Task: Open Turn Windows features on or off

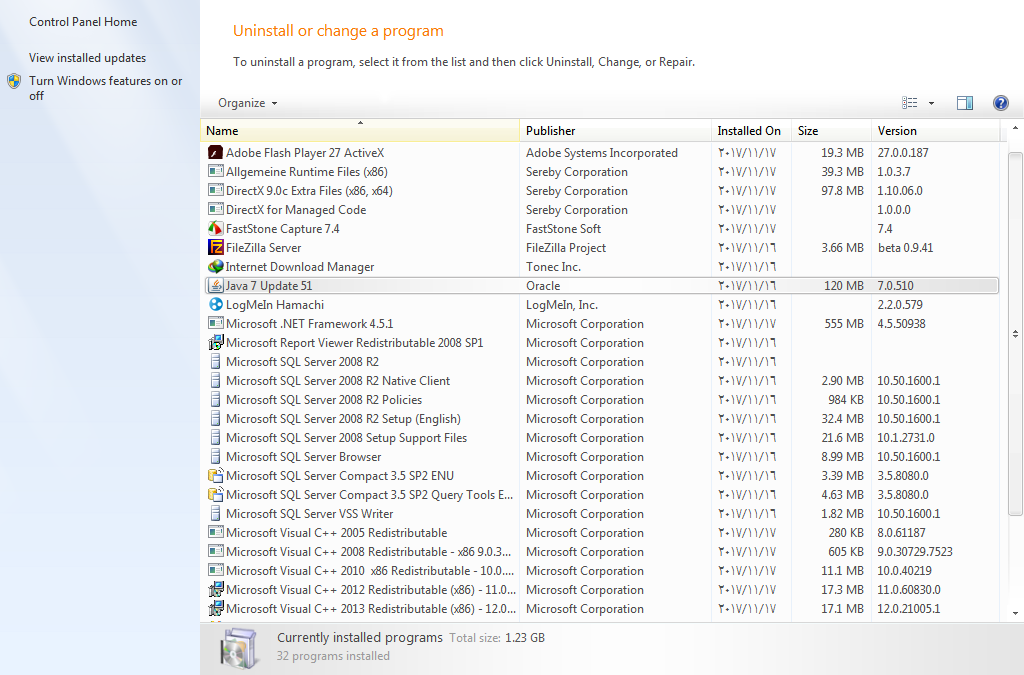Action: coord(106,88)
